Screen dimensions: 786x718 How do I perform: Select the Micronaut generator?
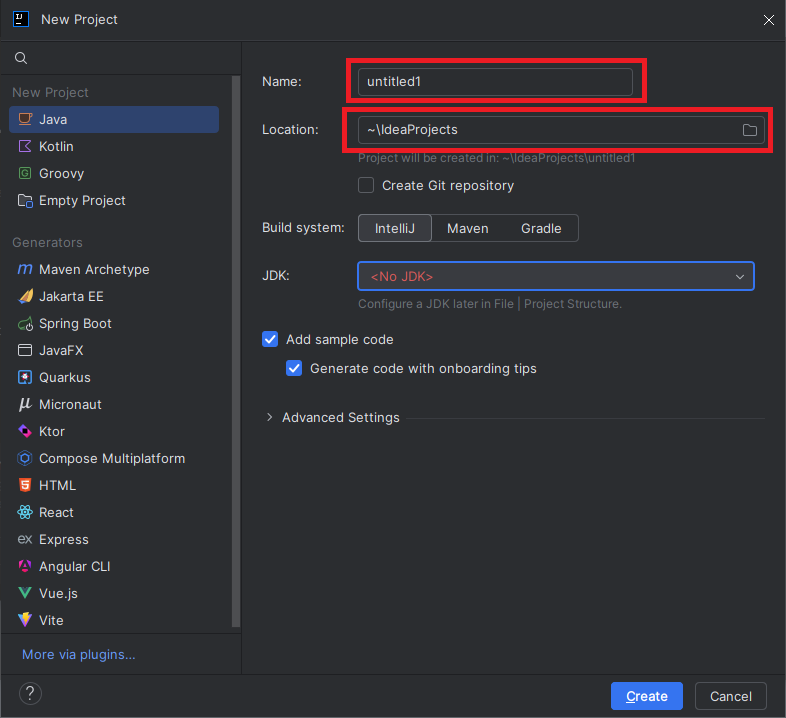[114, 405]
